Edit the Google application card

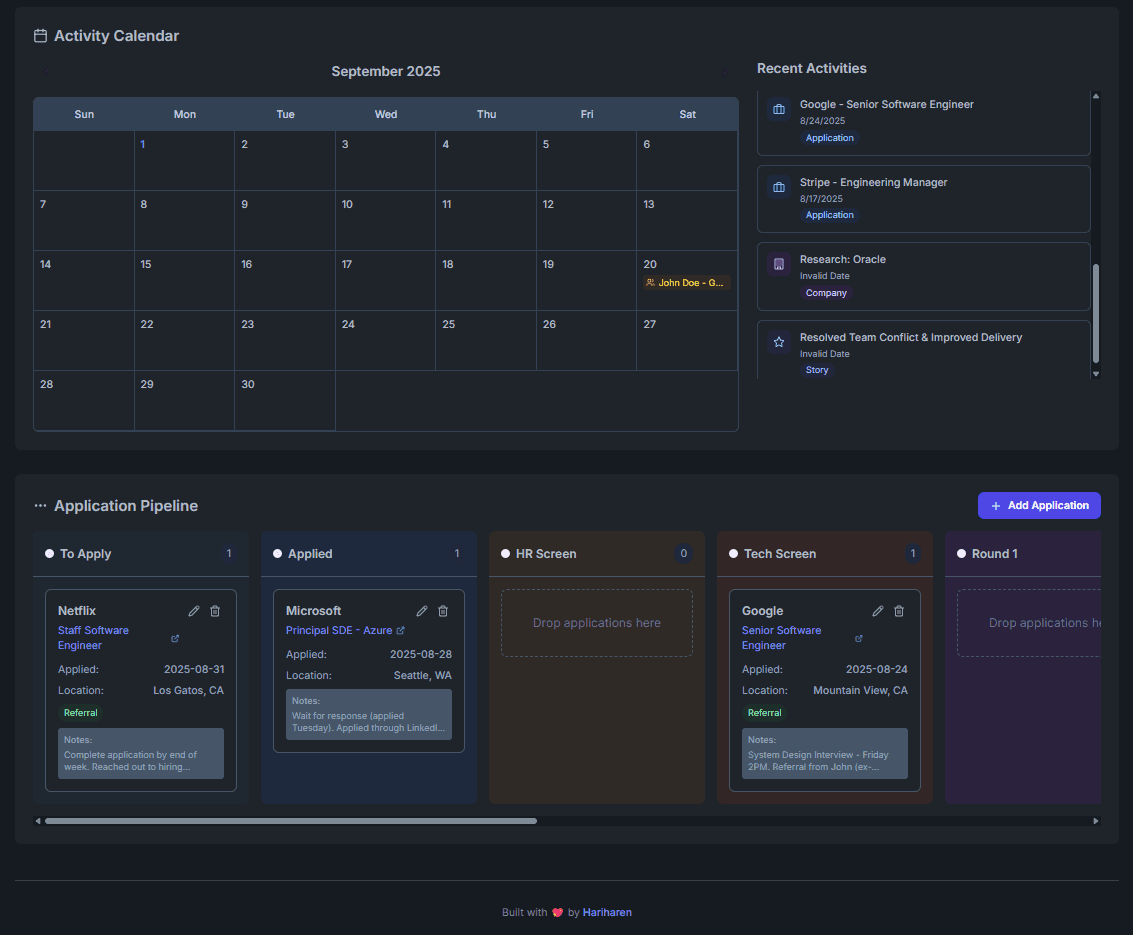click(878, 611)
